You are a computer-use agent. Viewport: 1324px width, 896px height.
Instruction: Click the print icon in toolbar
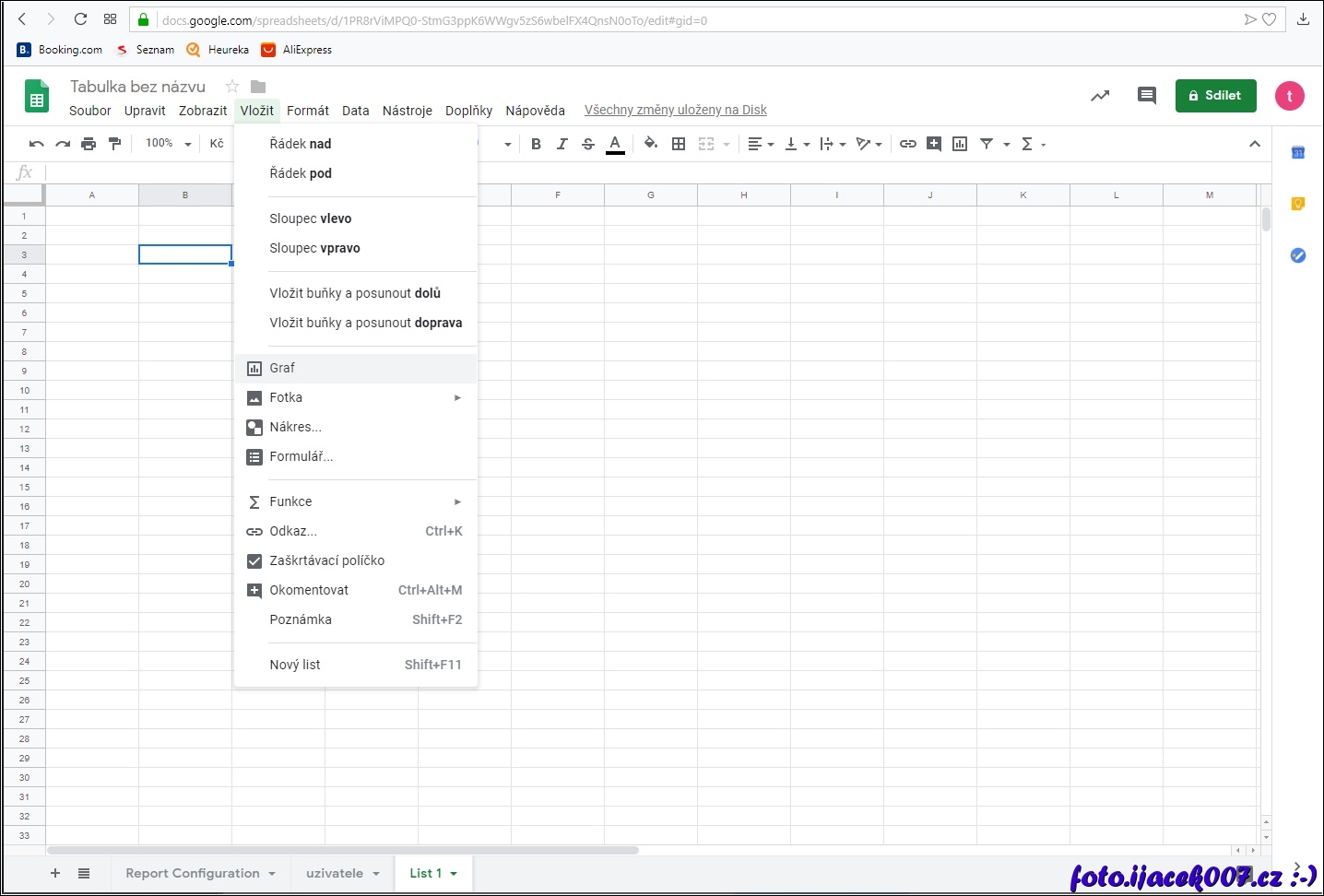pyautogui.click(x=89, y=144)
